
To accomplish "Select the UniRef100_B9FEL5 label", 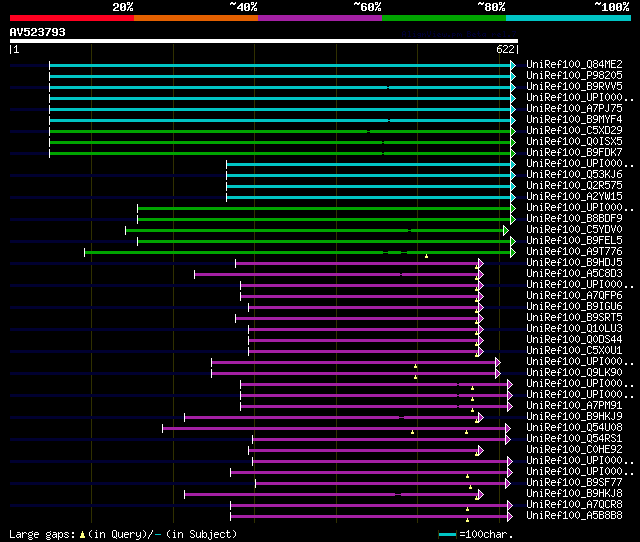I will click(574, 241).
